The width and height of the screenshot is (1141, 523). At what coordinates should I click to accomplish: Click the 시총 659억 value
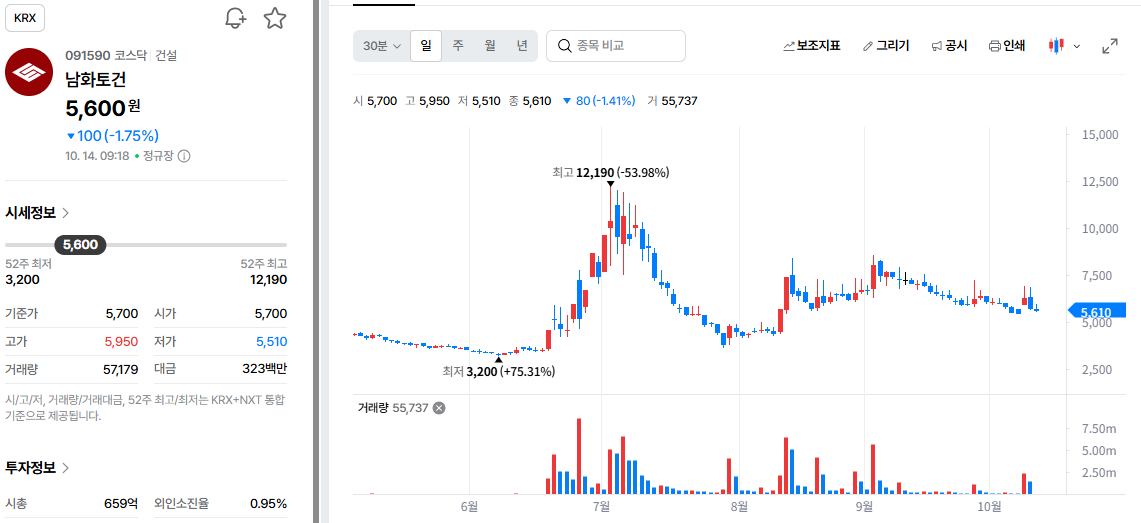pyautogui.click(x=121, y=503)
